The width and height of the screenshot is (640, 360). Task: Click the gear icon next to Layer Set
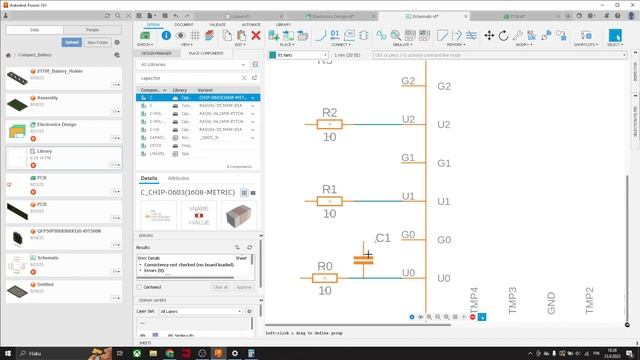pyautogui.click(x=249, y=311)
